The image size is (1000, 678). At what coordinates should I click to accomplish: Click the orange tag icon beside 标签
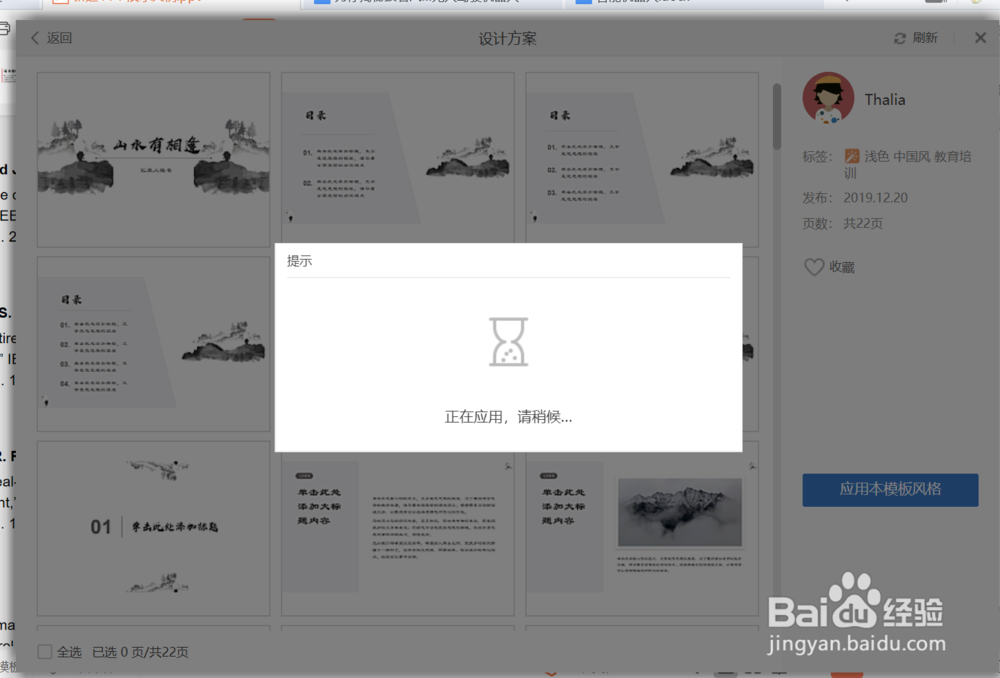(852, 156)
